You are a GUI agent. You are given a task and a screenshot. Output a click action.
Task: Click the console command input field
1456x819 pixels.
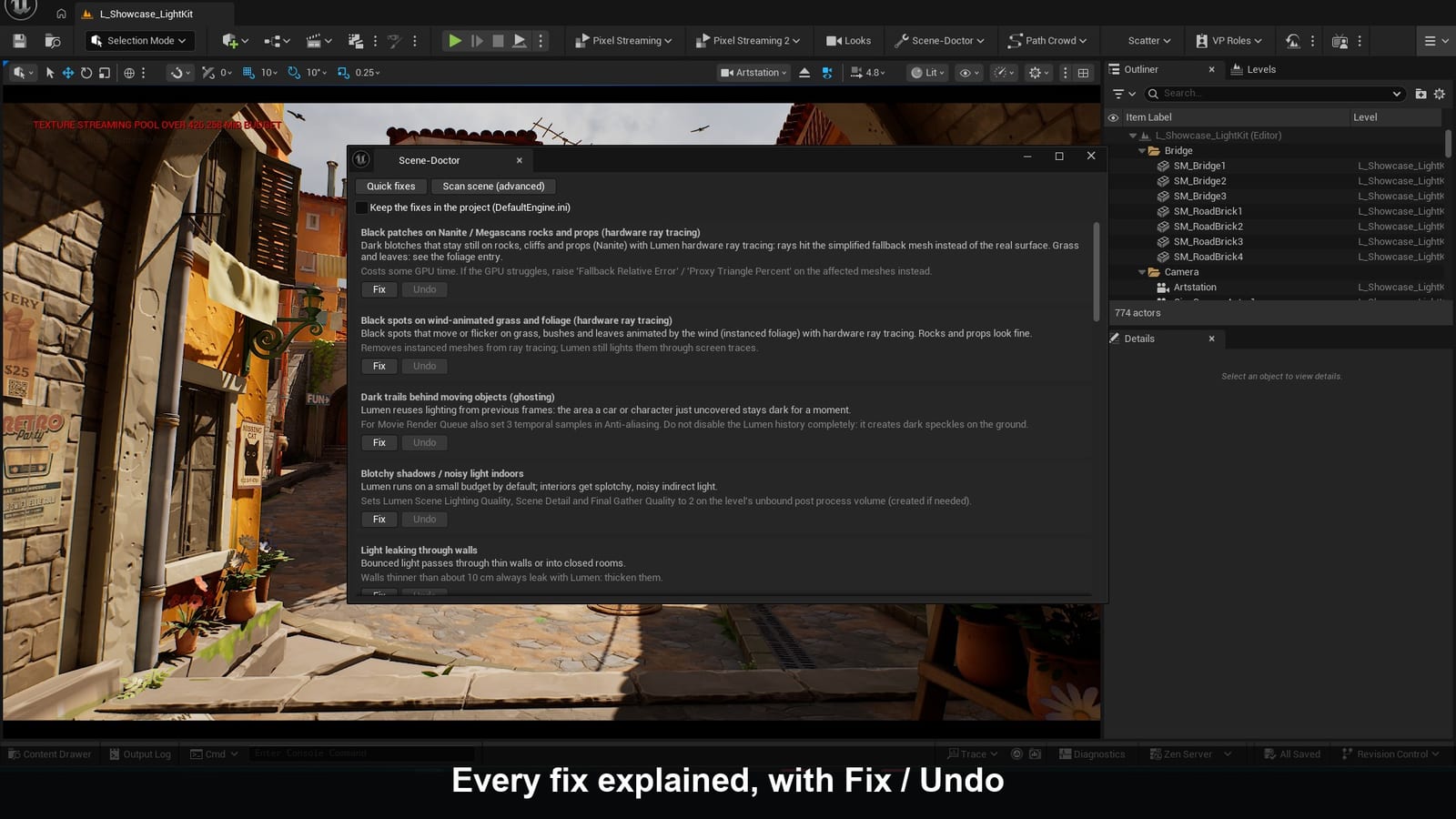coord(361,754)
